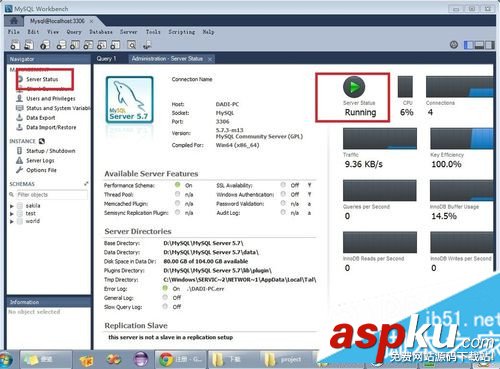The image size is (500, 369).
Task: Open the File menu
Action: [x=14, y=32]
